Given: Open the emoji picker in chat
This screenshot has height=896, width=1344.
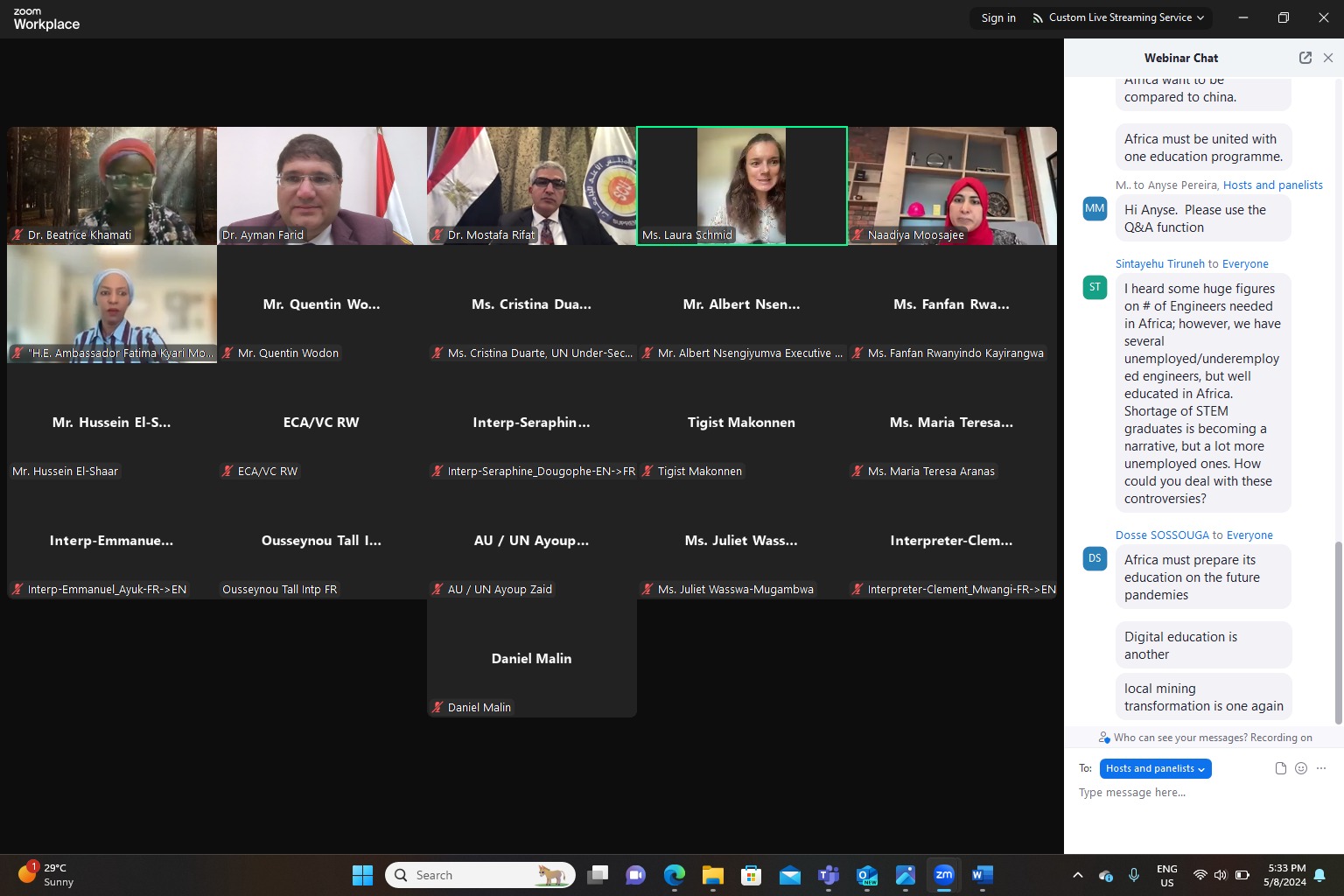Looking at the screenshot, I should click(x=1301, y=768).
